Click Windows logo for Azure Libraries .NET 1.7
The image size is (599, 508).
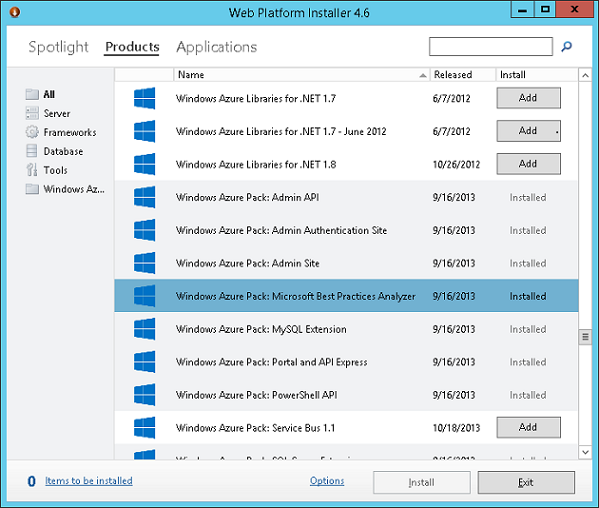pyautogui.click(x=144, y=98)
